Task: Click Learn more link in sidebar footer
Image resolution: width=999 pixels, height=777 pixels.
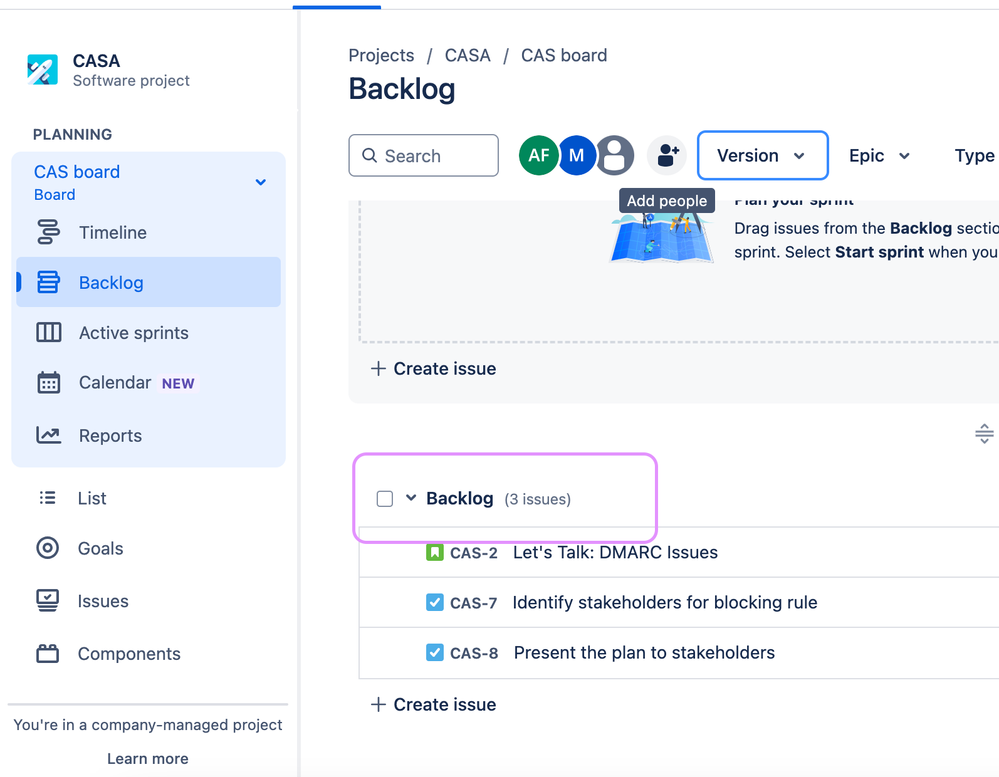Action: (x=148, y=759)
